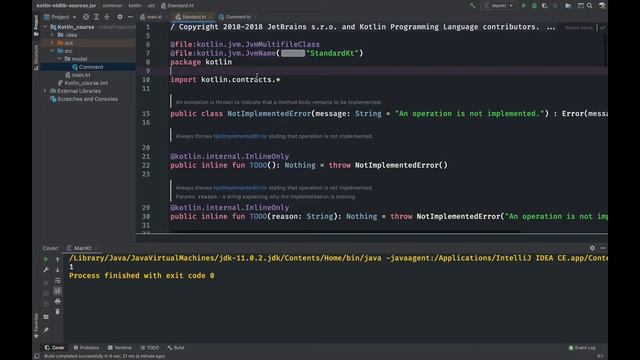Open Project panel gear options
Image resolution: width=640 pixels, height=360 pixels.
[120, 17]
